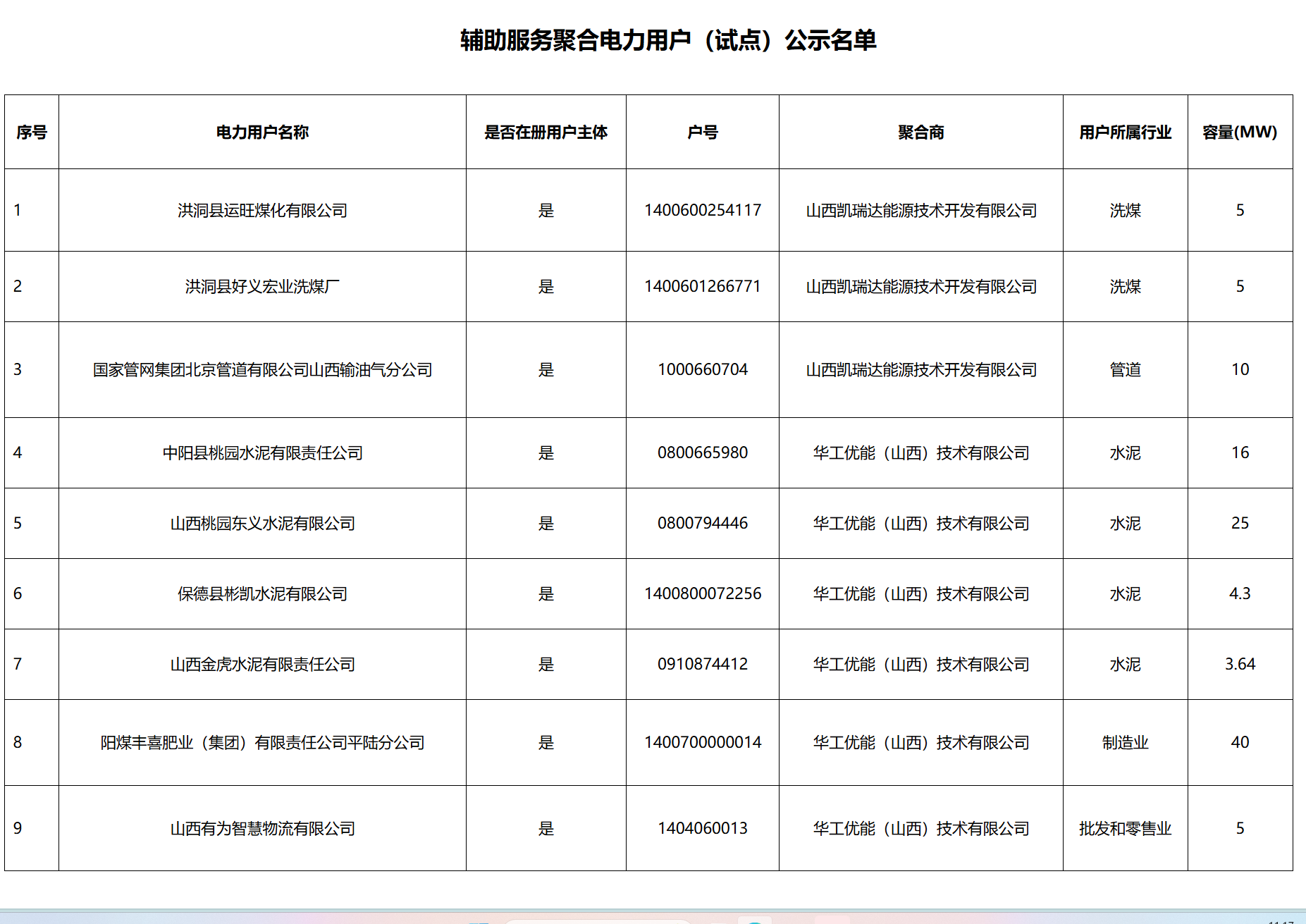The width and height of the screenshot is (1306, 924).
Task: Click the 容量(MW) column header
Action: point(1240,133)
